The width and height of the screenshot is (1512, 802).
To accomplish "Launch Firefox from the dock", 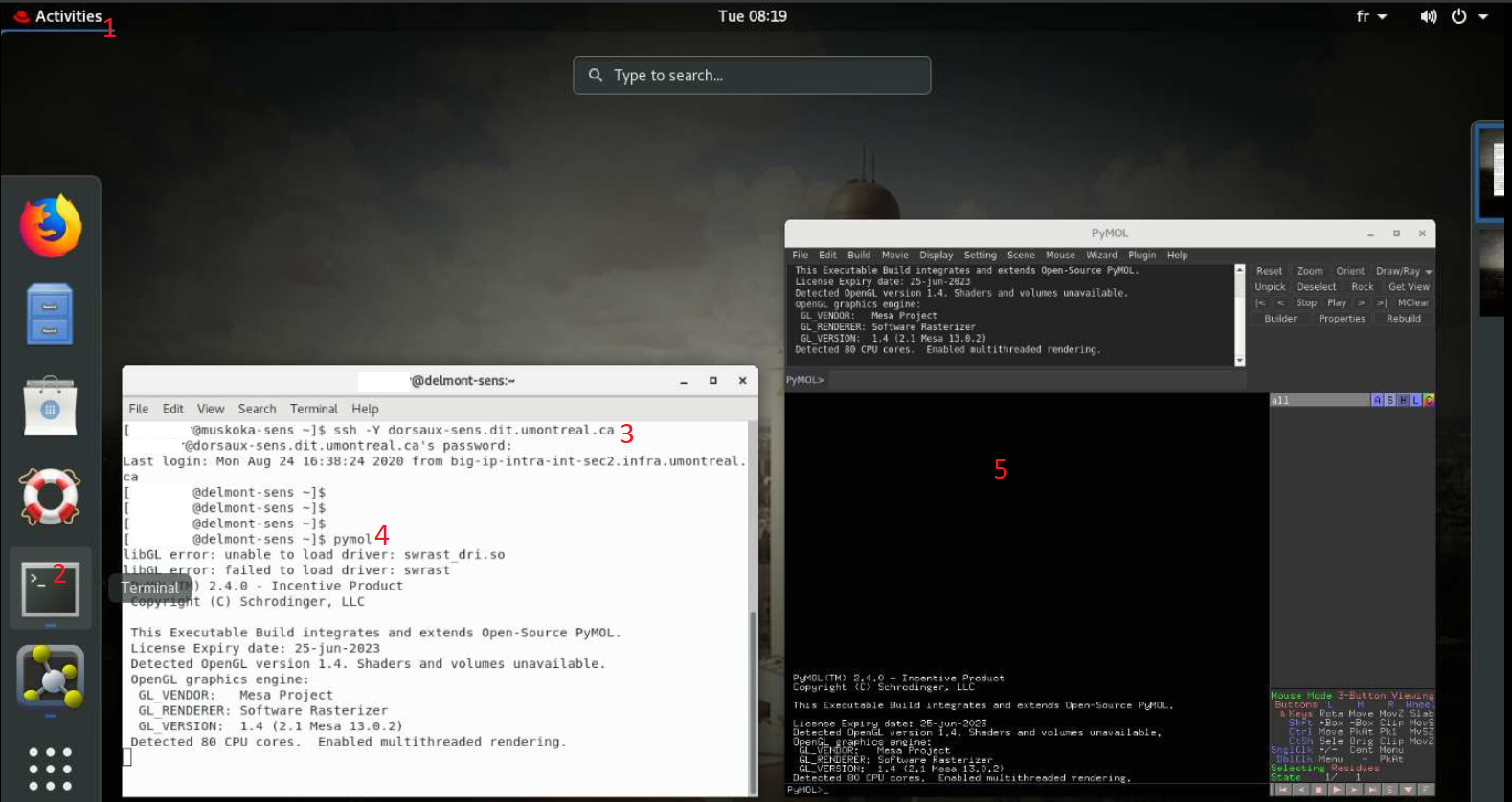I will [51, 227].
